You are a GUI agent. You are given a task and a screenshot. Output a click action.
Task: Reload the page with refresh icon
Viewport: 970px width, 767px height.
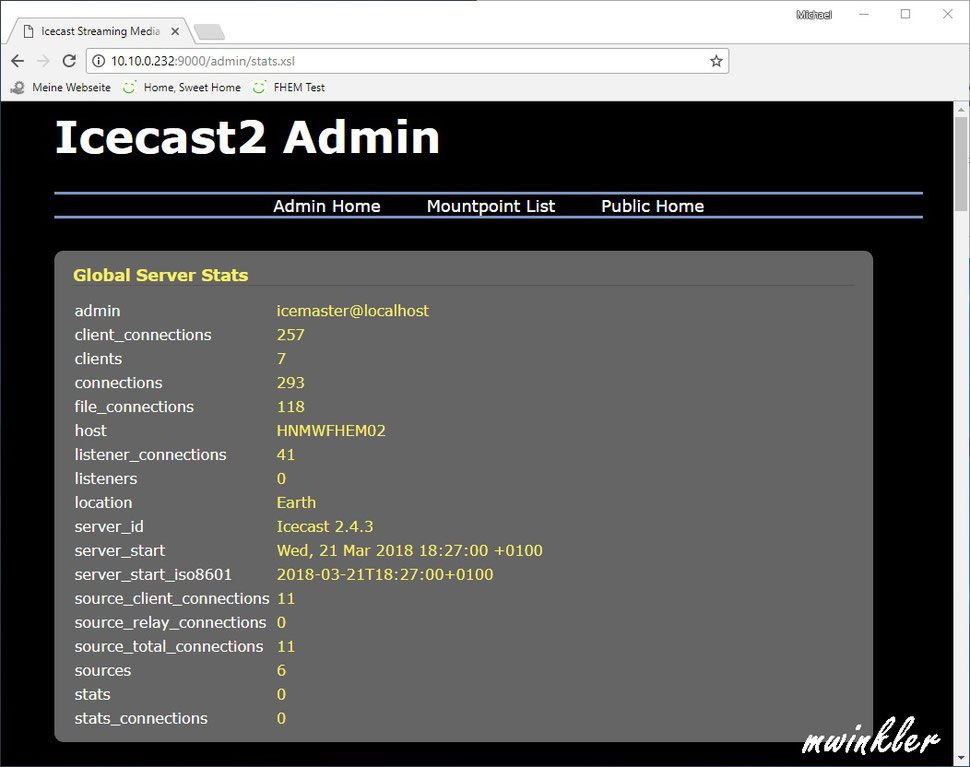69,61
